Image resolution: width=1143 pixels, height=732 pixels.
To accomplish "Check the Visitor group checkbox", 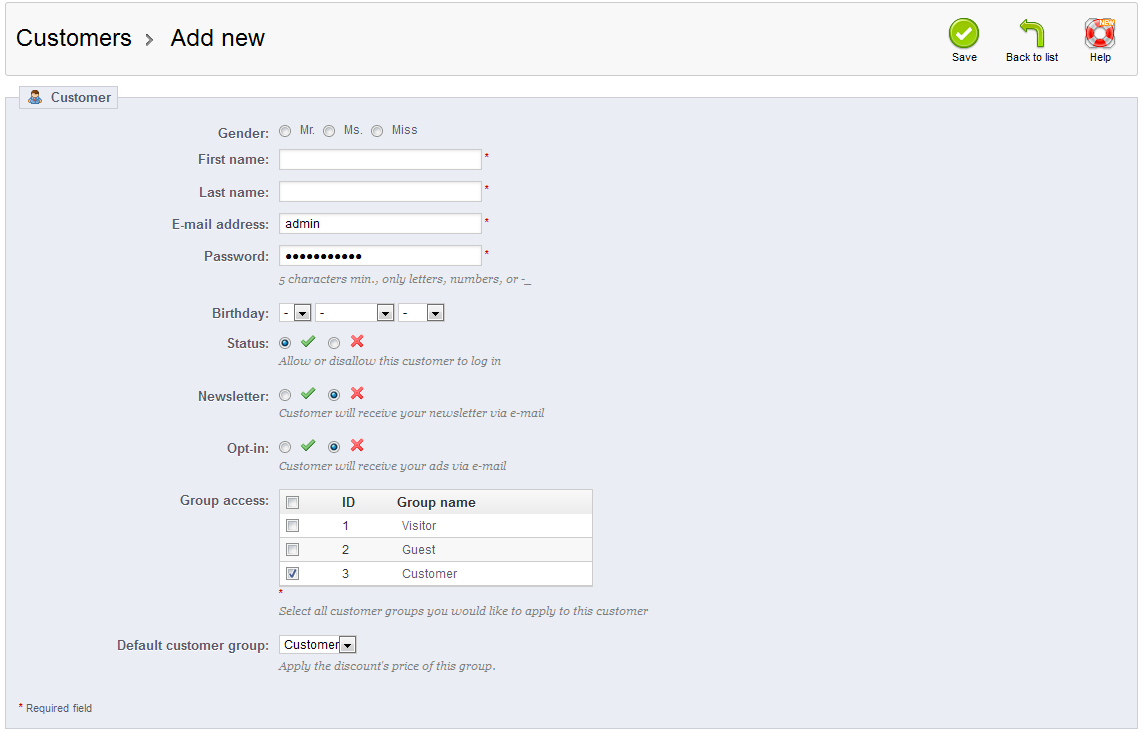I will pos(293,526).
